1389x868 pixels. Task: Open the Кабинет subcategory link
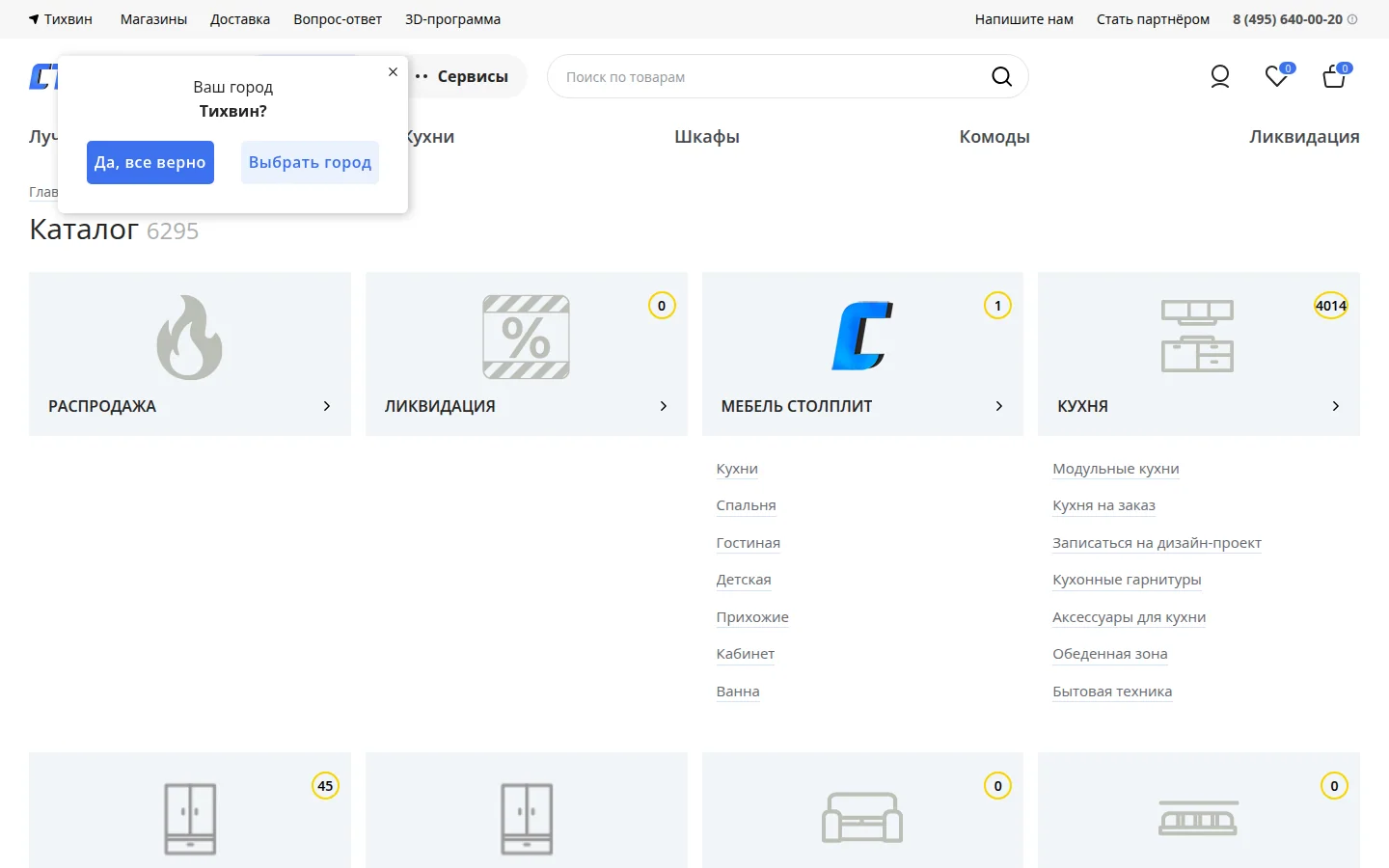pos(746,654)
